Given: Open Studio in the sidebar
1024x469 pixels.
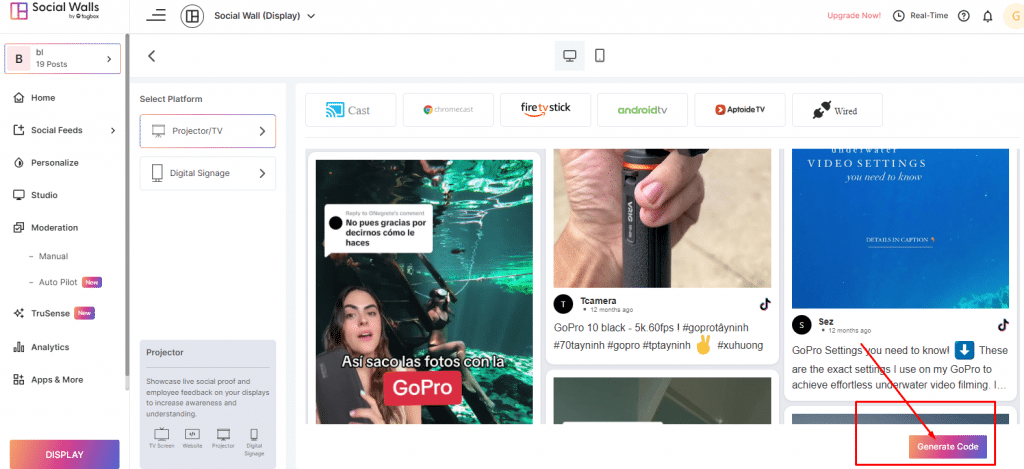Looking at the screenshot, I should 44,195.
